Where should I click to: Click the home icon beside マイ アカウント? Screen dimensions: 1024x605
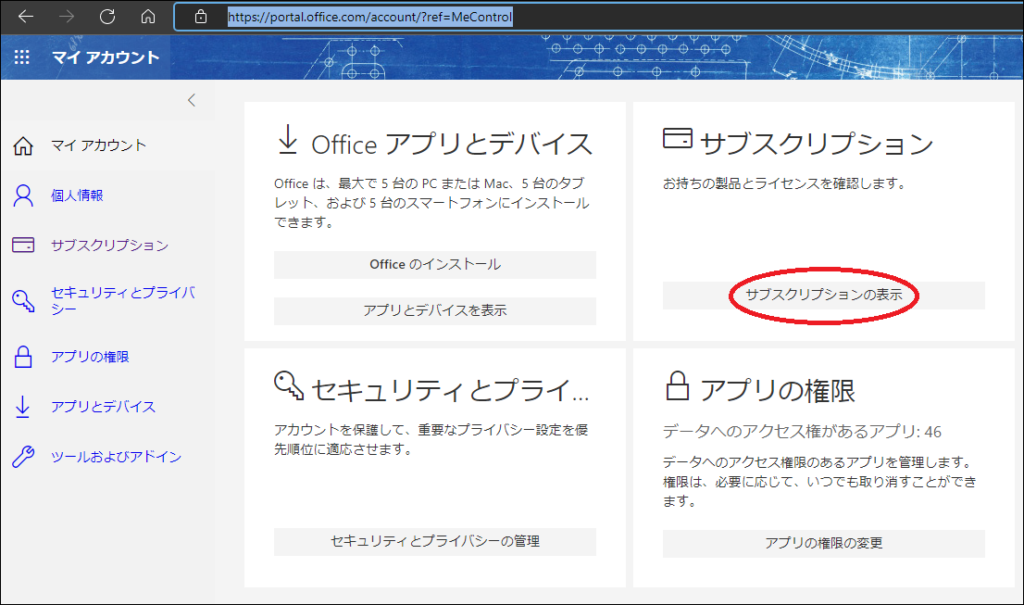click(x=23, y=146)
